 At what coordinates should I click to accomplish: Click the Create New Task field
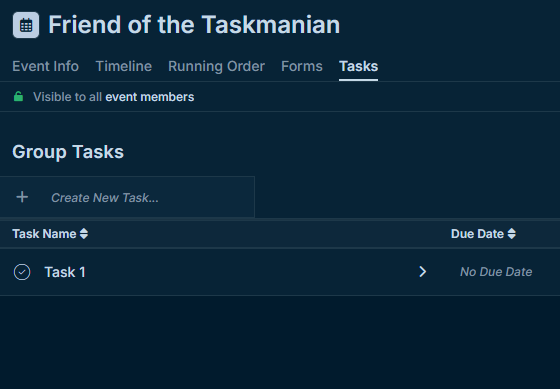127,197
